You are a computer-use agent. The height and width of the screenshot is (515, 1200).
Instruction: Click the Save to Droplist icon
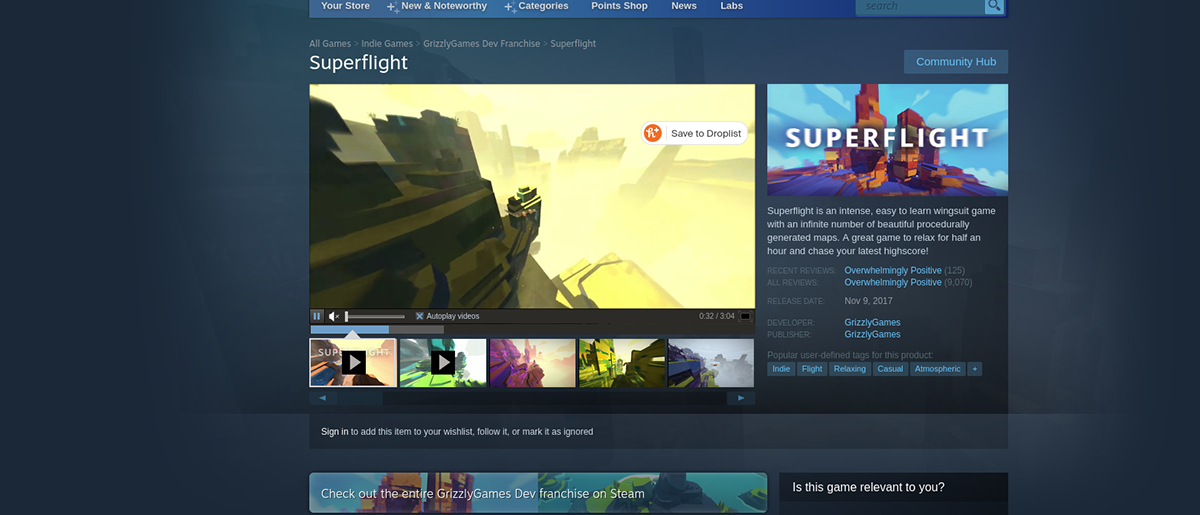(x=653, y=133)
